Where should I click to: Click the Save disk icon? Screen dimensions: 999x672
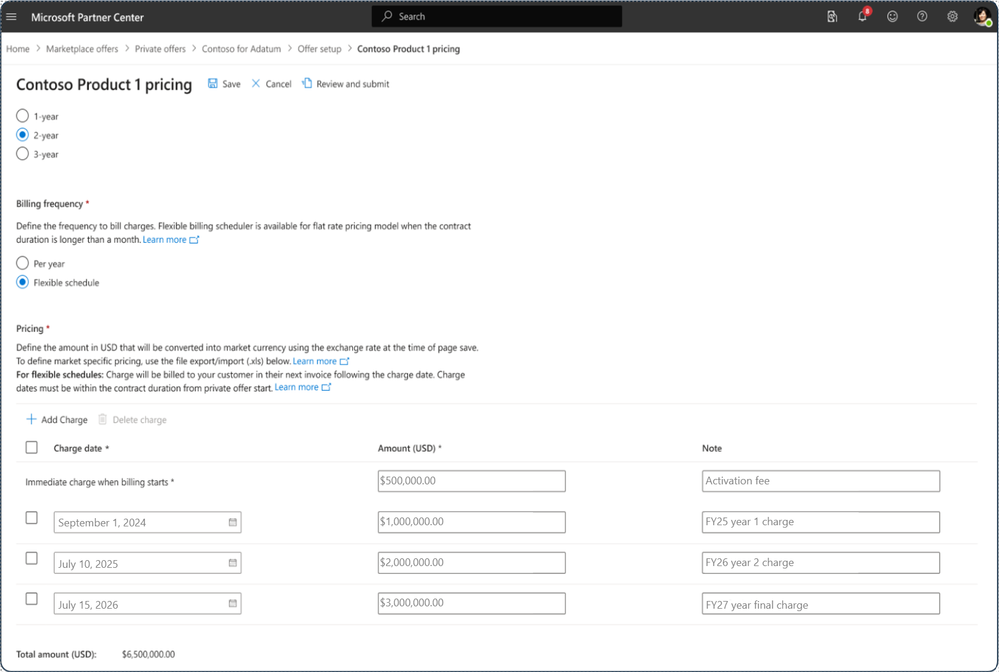pyautogui.click(x=213, y=83)
